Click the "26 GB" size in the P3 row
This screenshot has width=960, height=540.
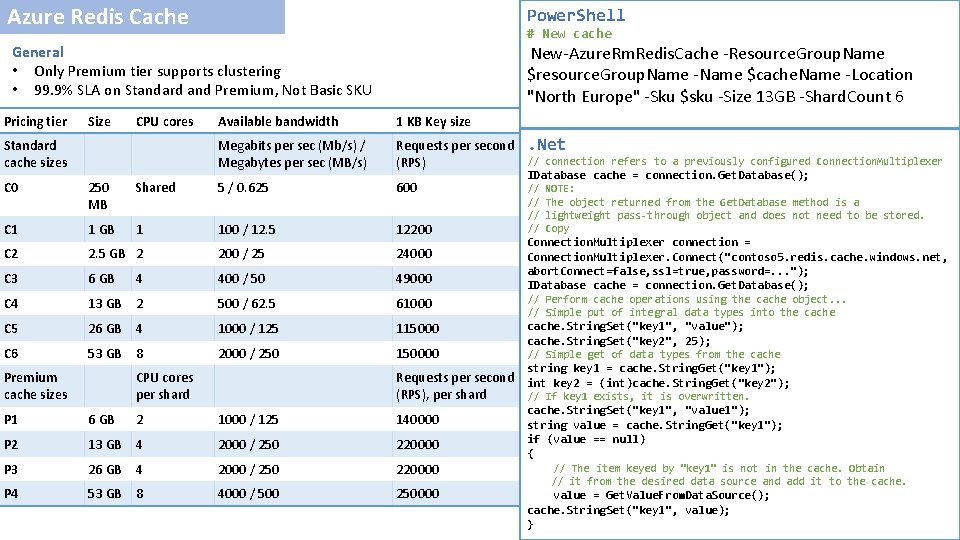105,470
